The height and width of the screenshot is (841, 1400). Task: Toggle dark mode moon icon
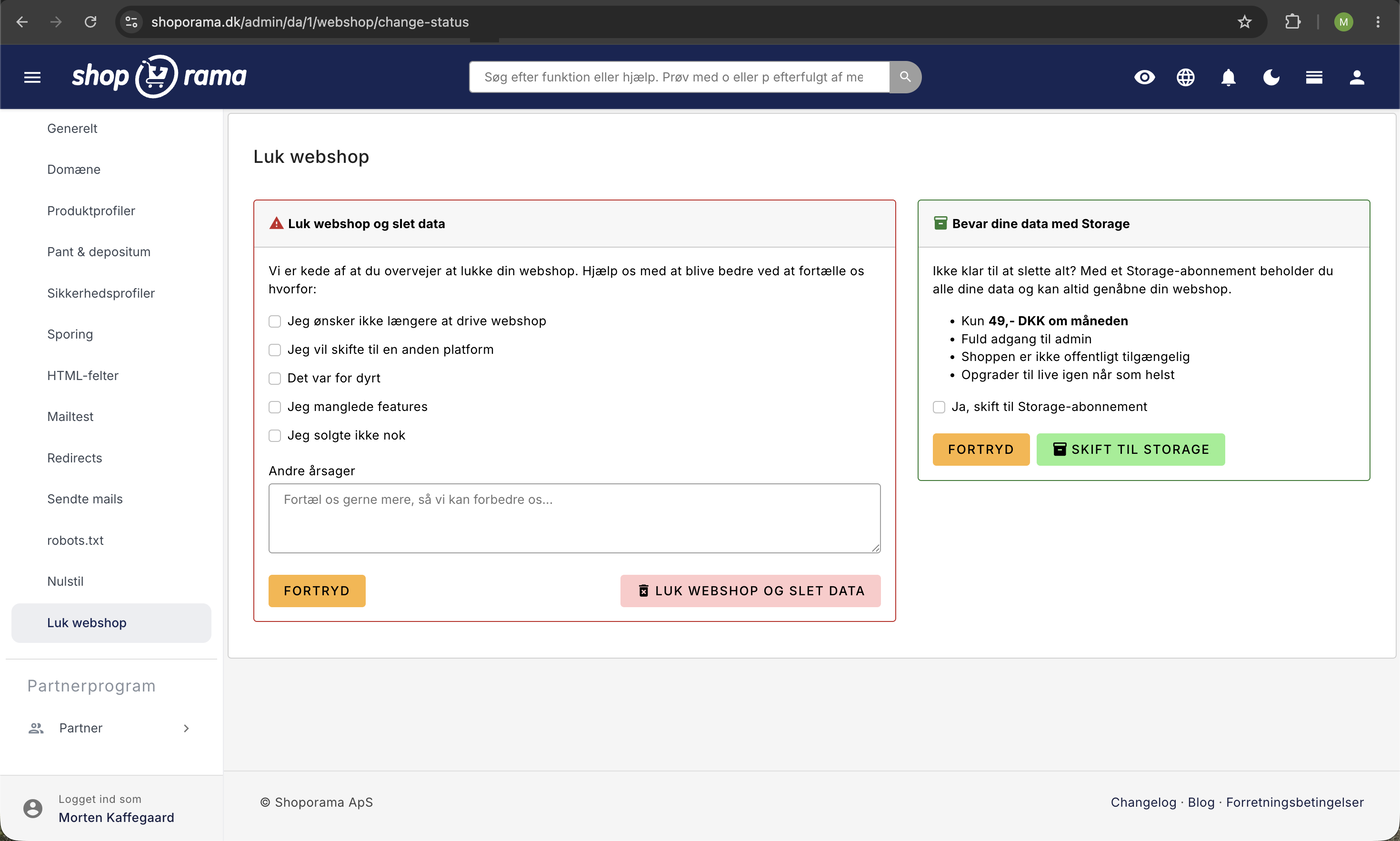(x=1272, y=77)
